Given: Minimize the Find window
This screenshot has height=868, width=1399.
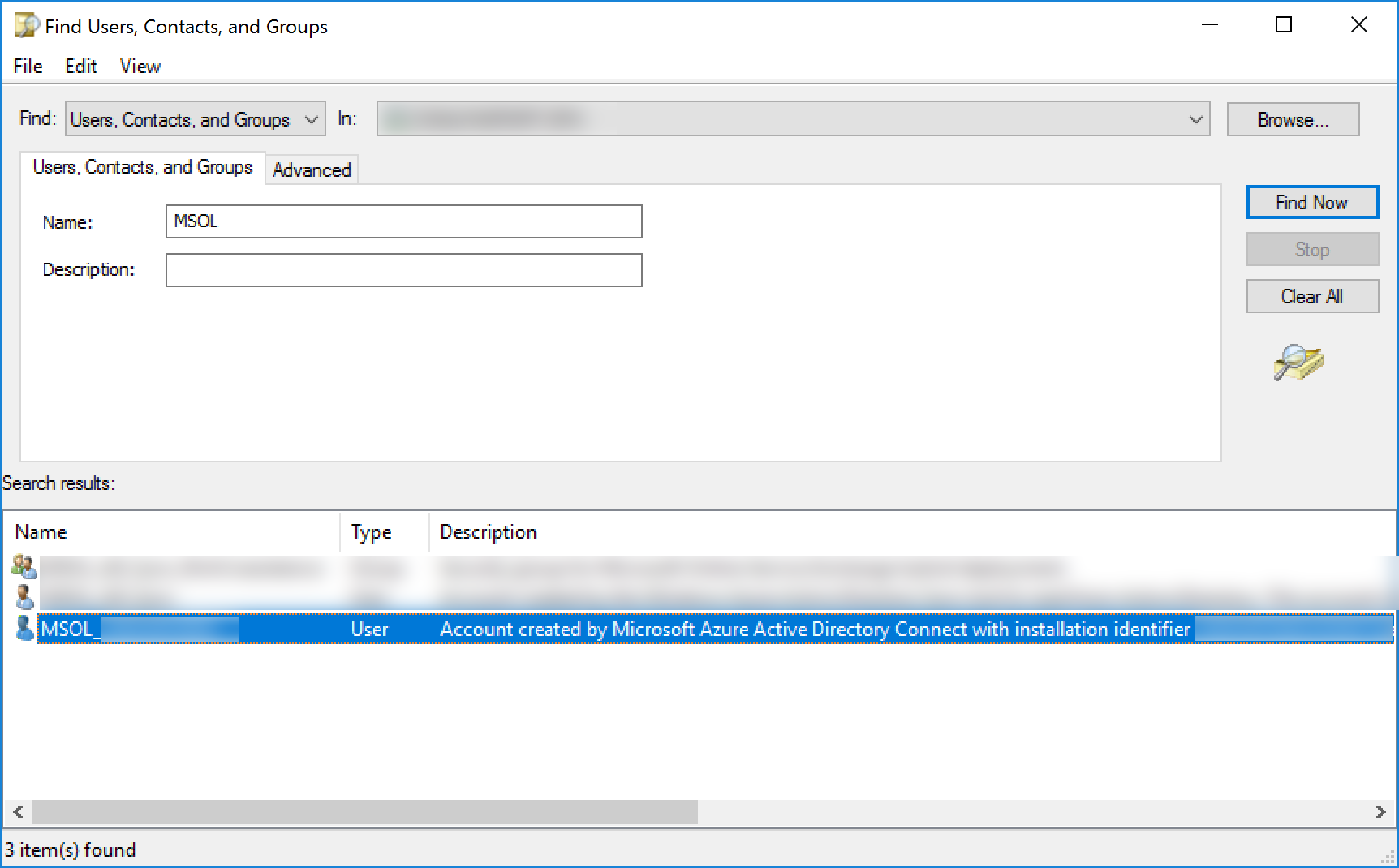Looking at the screenshot, I should pyautogui.click(x=1210, y=25).
